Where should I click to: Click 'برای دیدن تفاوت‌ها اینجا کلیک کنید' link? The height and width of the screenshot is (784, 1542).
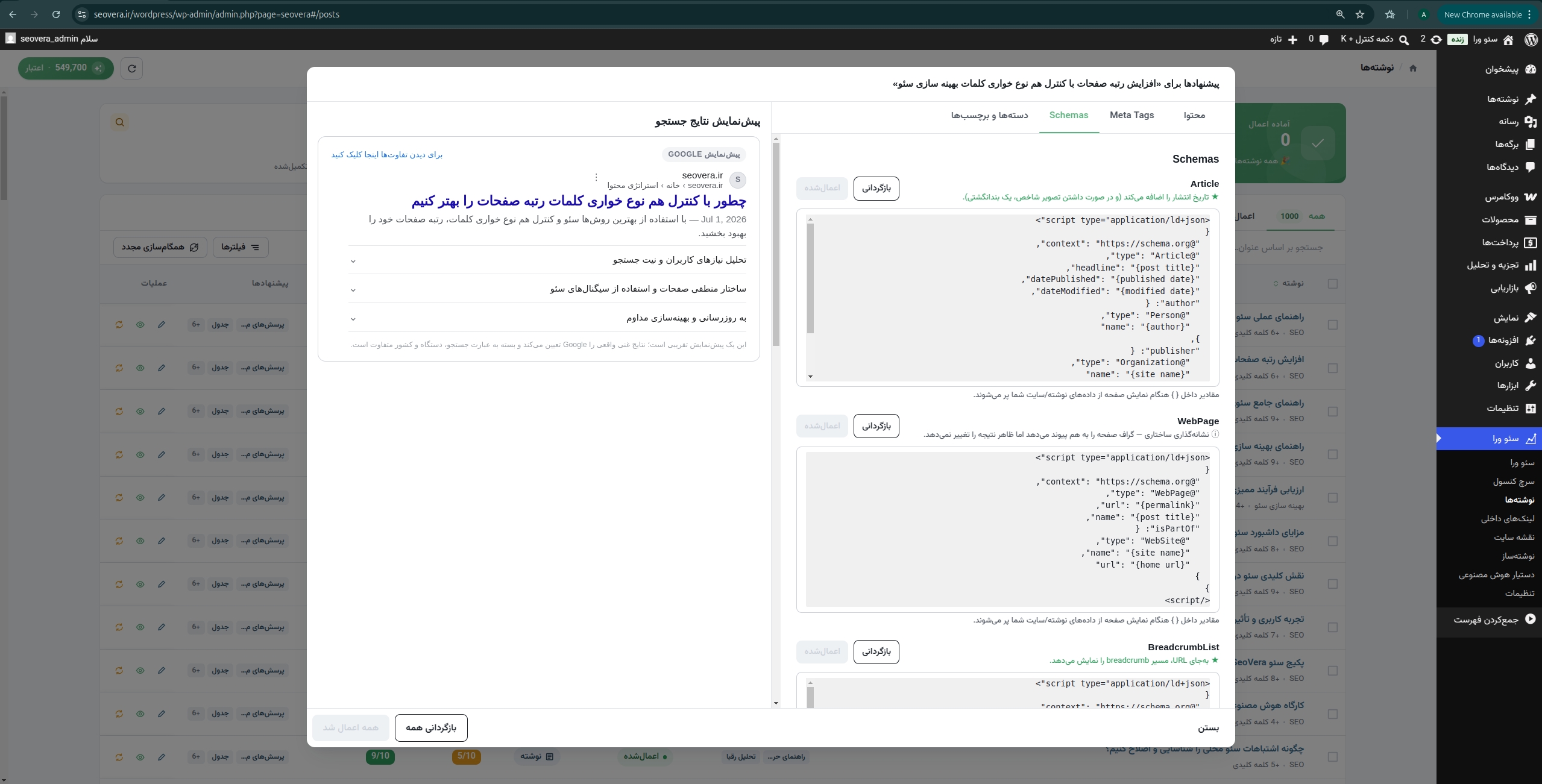click(387, 155)
